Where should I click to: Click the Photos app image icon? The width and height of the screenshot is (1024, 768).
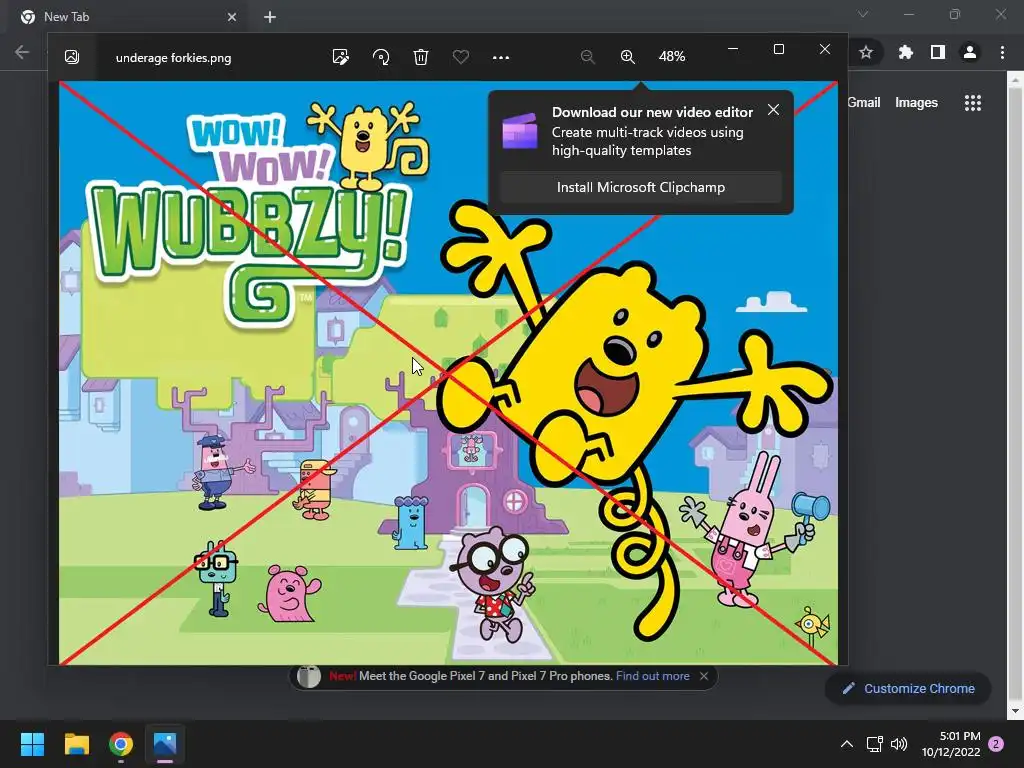point(72,57)
